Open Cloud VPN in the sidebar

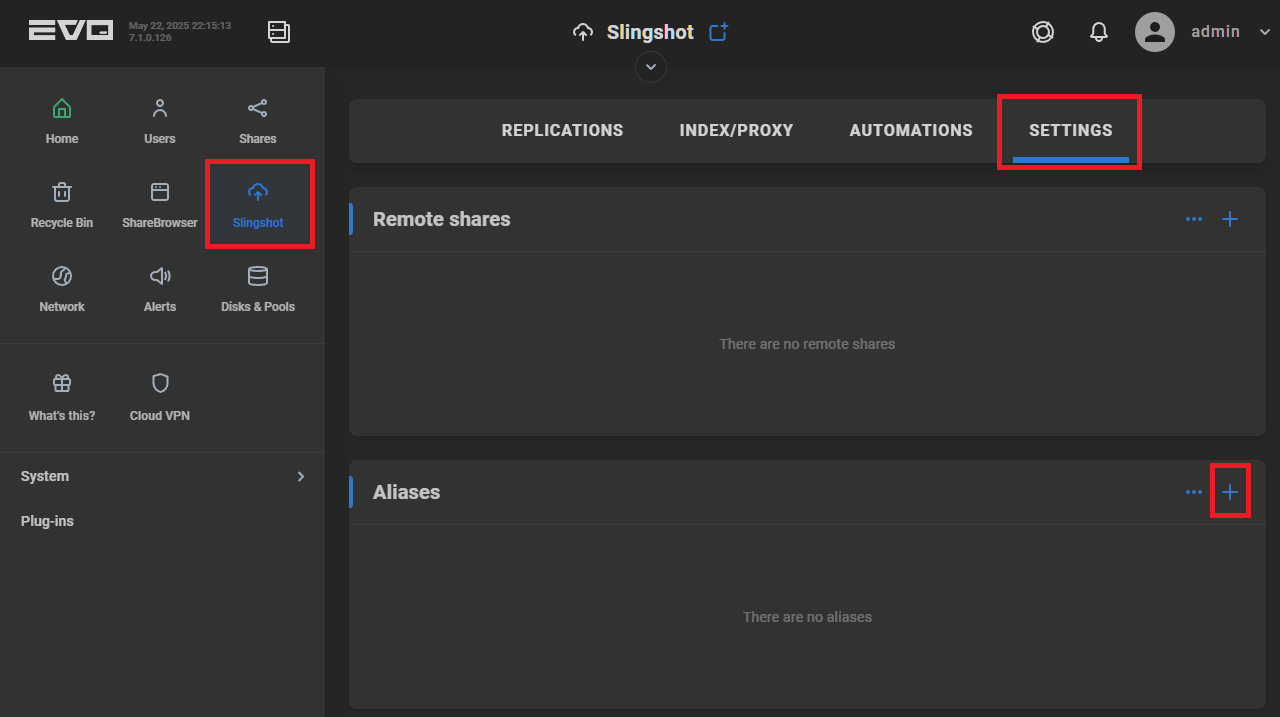[160, 397]
